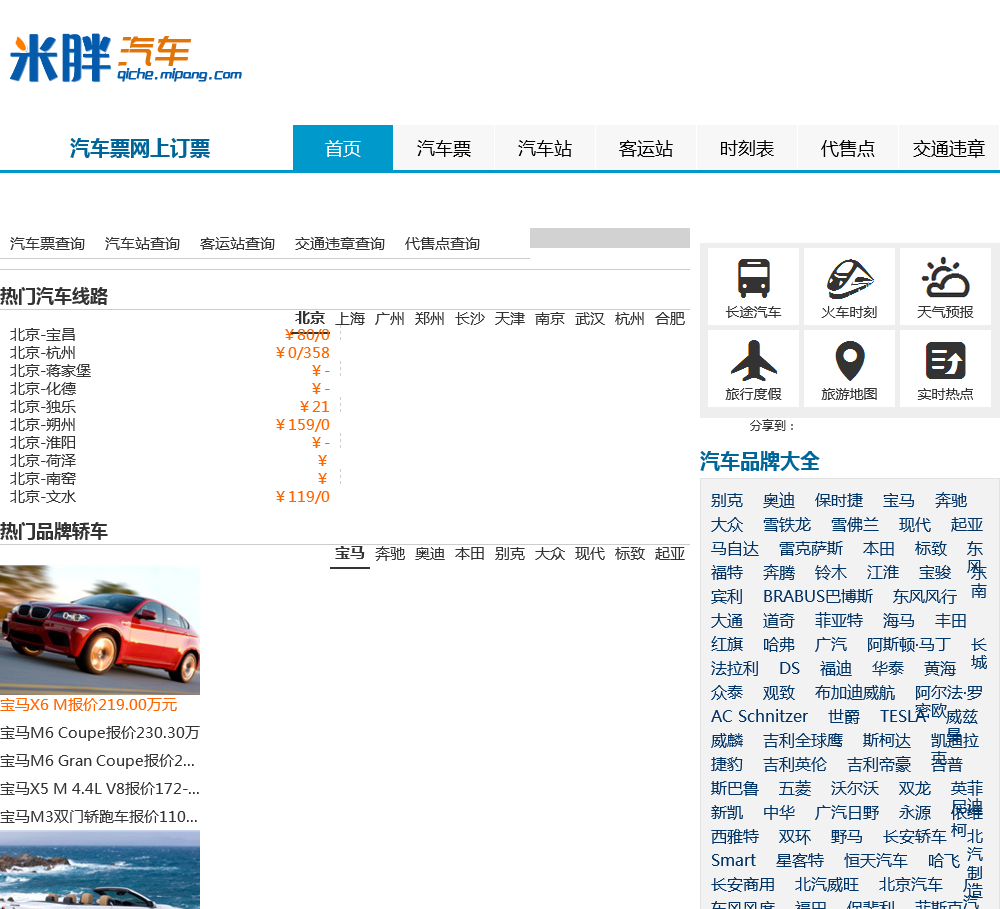Switch hot routes to 长沙
The image size is (1000, 909).
[470, 318]
